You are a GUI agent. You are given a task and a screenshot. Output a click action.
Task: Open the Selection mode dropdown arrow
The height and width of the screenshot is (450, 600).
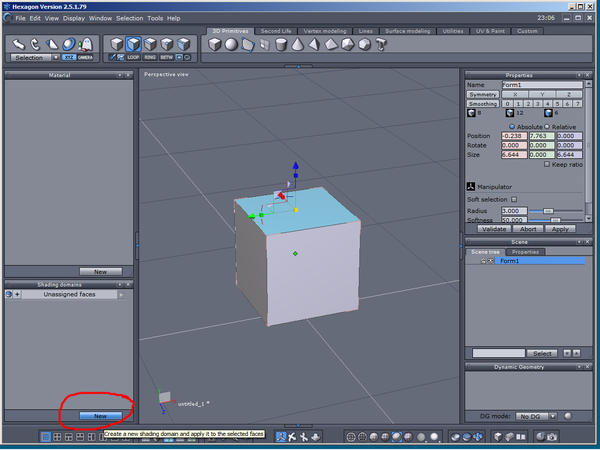click(x=56, y=57)
